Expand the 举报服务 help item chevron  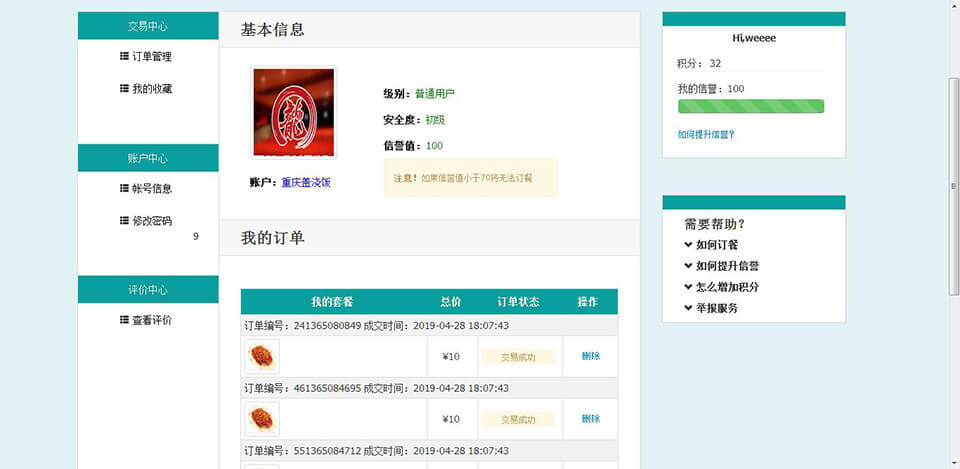(x=688, y=308)
